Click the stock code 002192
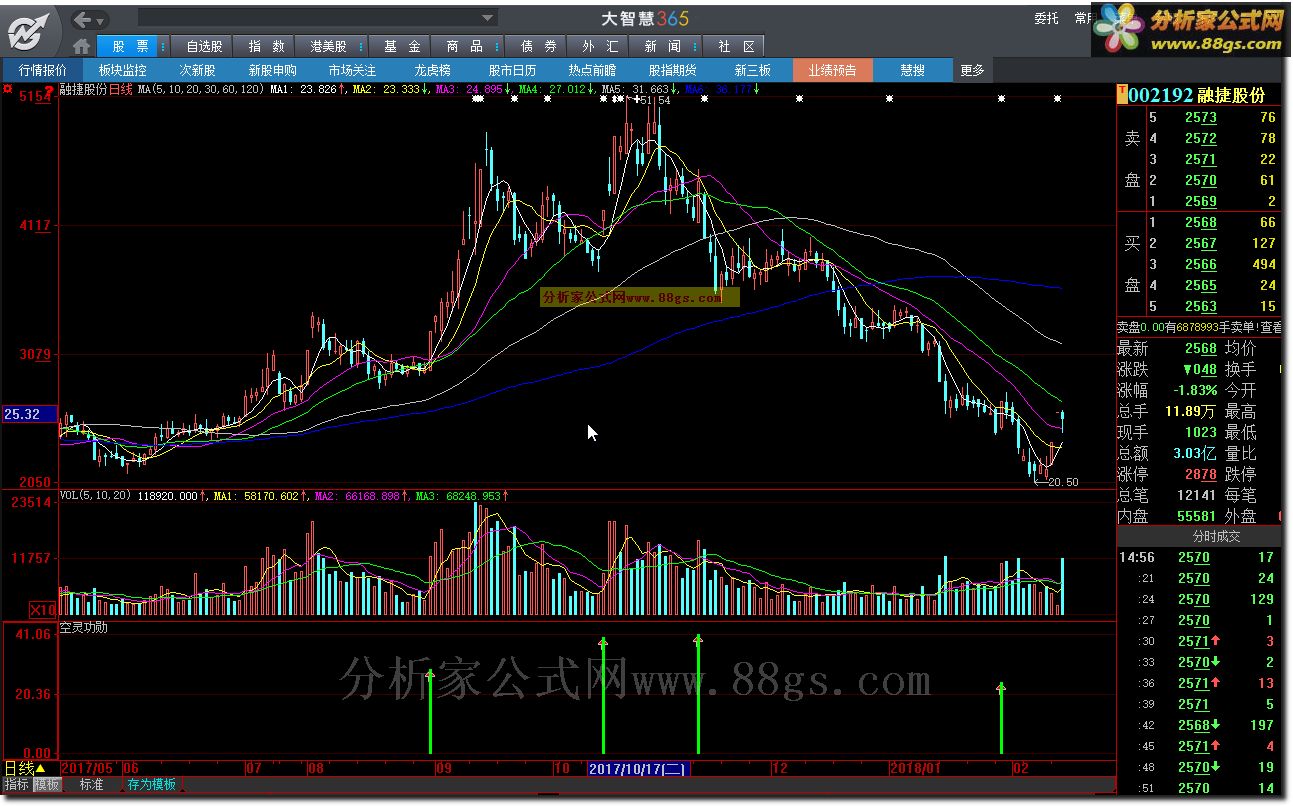This screenshot has width=1293, height=806. pos(1160,95)
